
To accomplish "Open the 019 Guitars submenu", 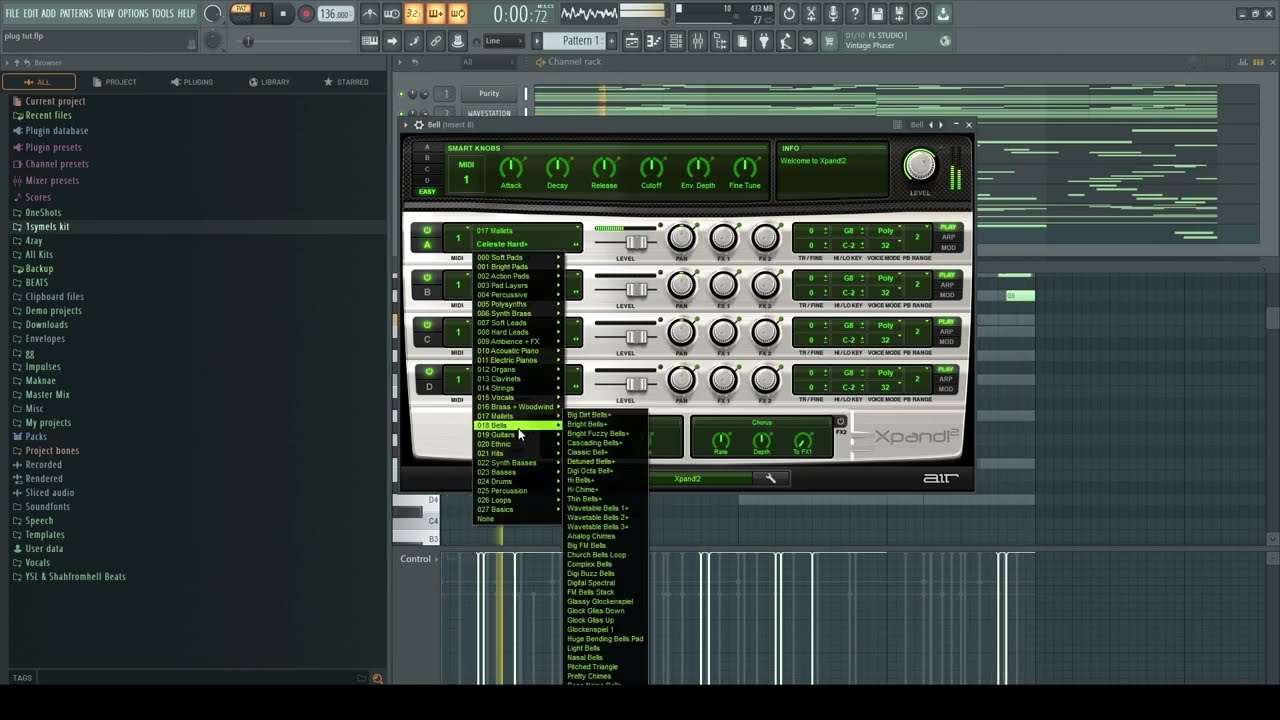I will tap(519, 434).
